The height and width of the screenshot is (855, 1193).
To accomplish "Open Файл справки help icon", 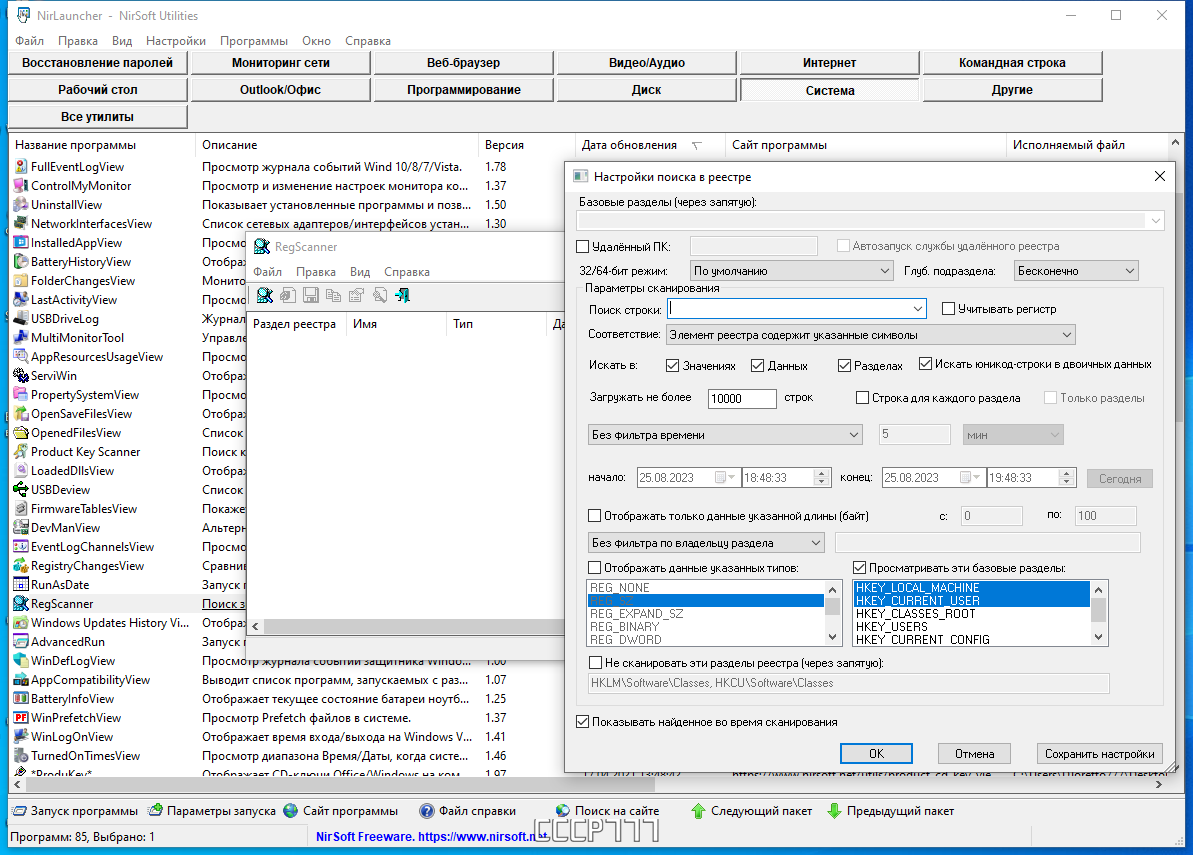I will [427, 811].
